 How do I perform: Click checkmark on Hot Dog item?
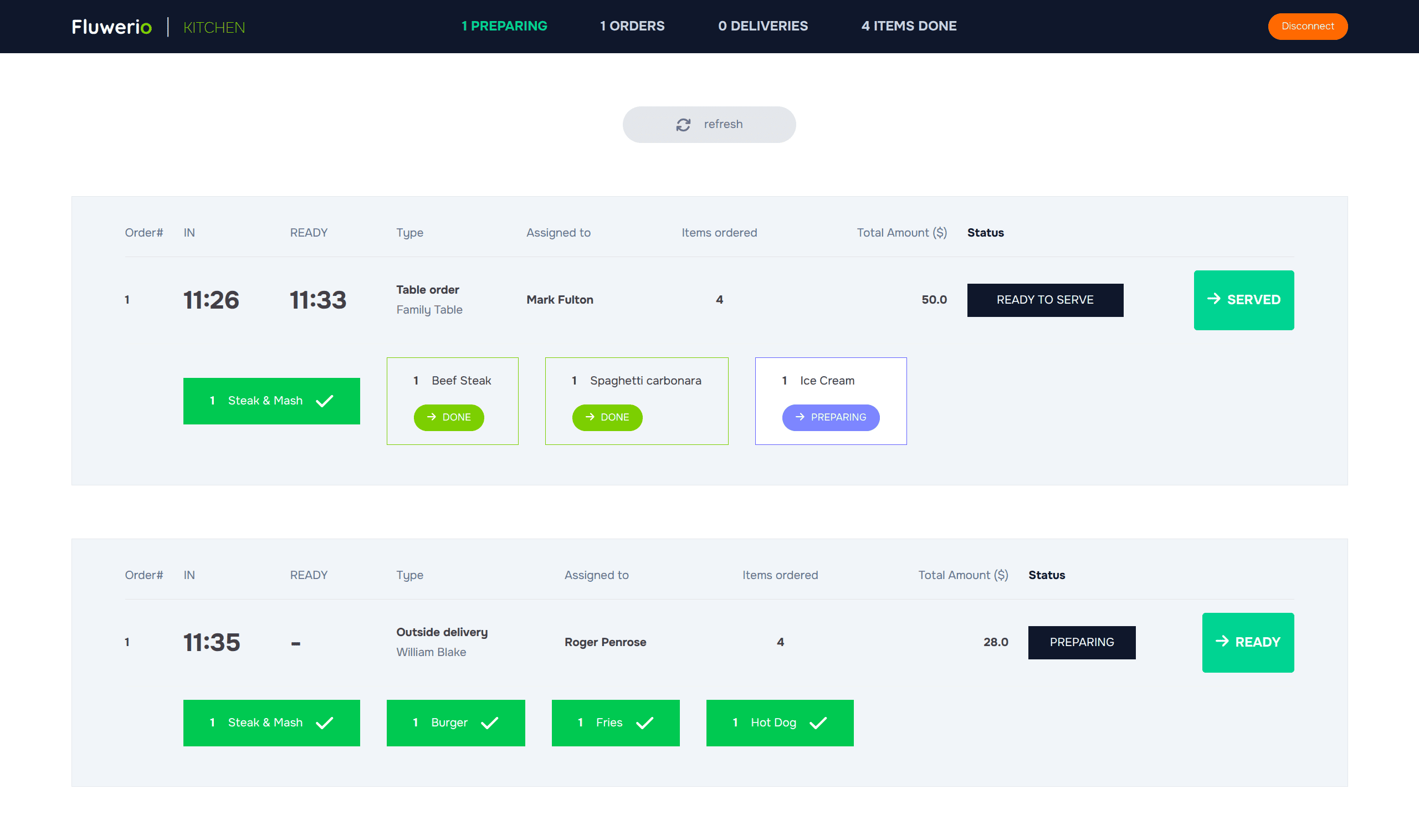click(818, 723)
